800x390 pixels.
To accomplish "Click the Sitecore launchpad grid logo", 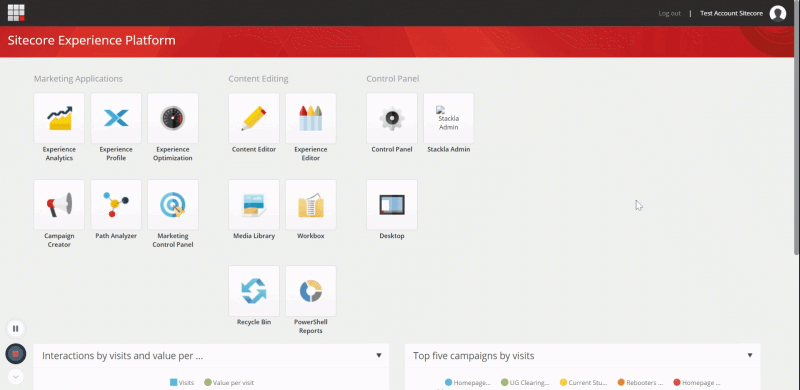I will click(x=16, y=13).
